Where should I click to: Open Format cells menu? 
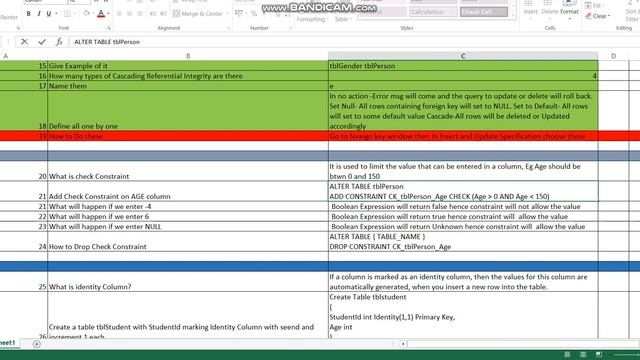tap(569, 9)
